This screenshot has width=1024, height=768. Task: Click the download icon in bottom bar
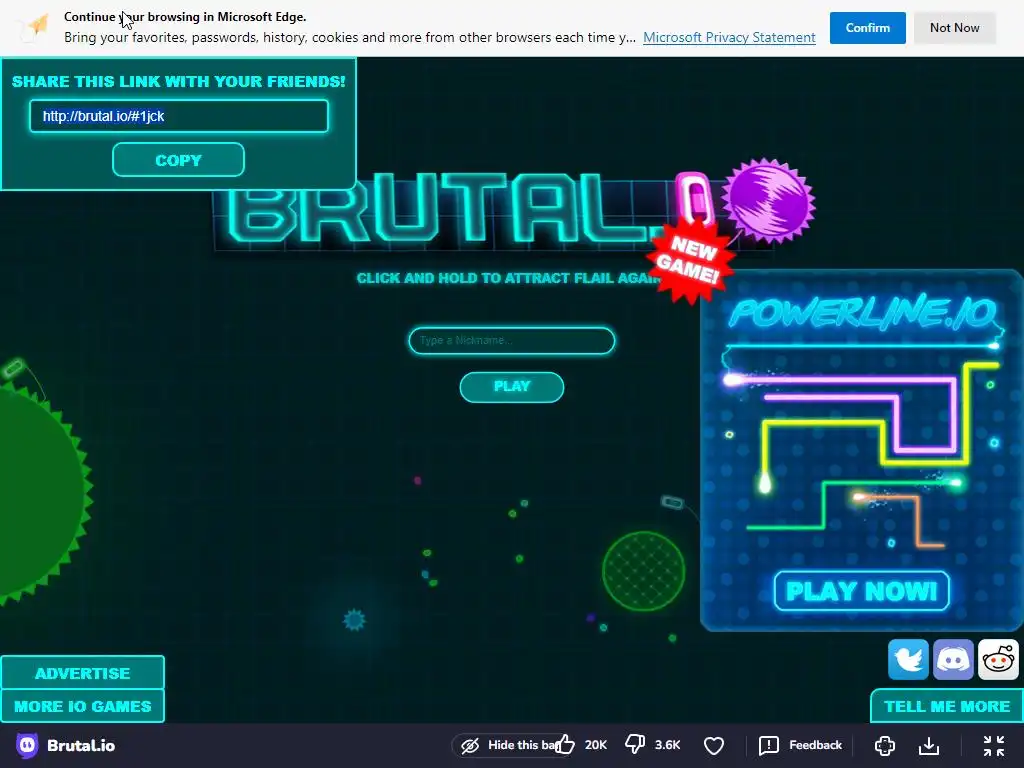point(929,745)
